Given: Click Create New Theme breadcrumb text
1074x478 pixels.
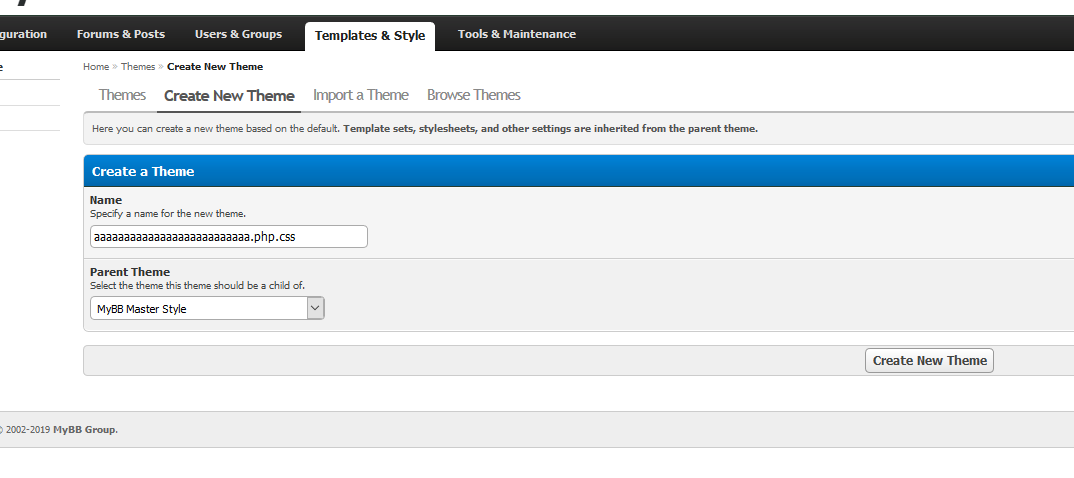Looking at the screenshot, I should [x=215, y=67].
